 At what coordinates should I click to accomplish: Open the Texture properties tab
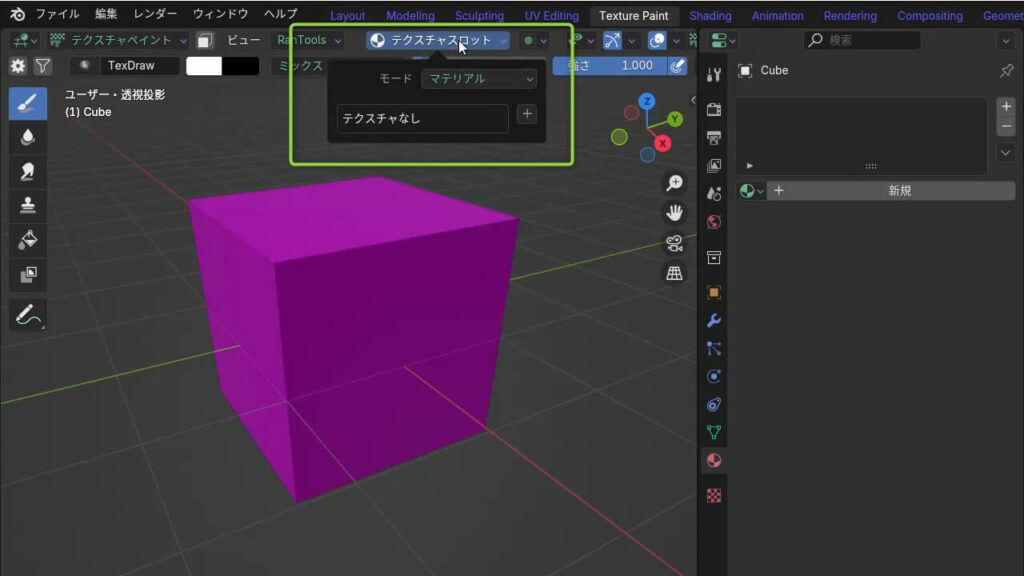pos(714,496)
